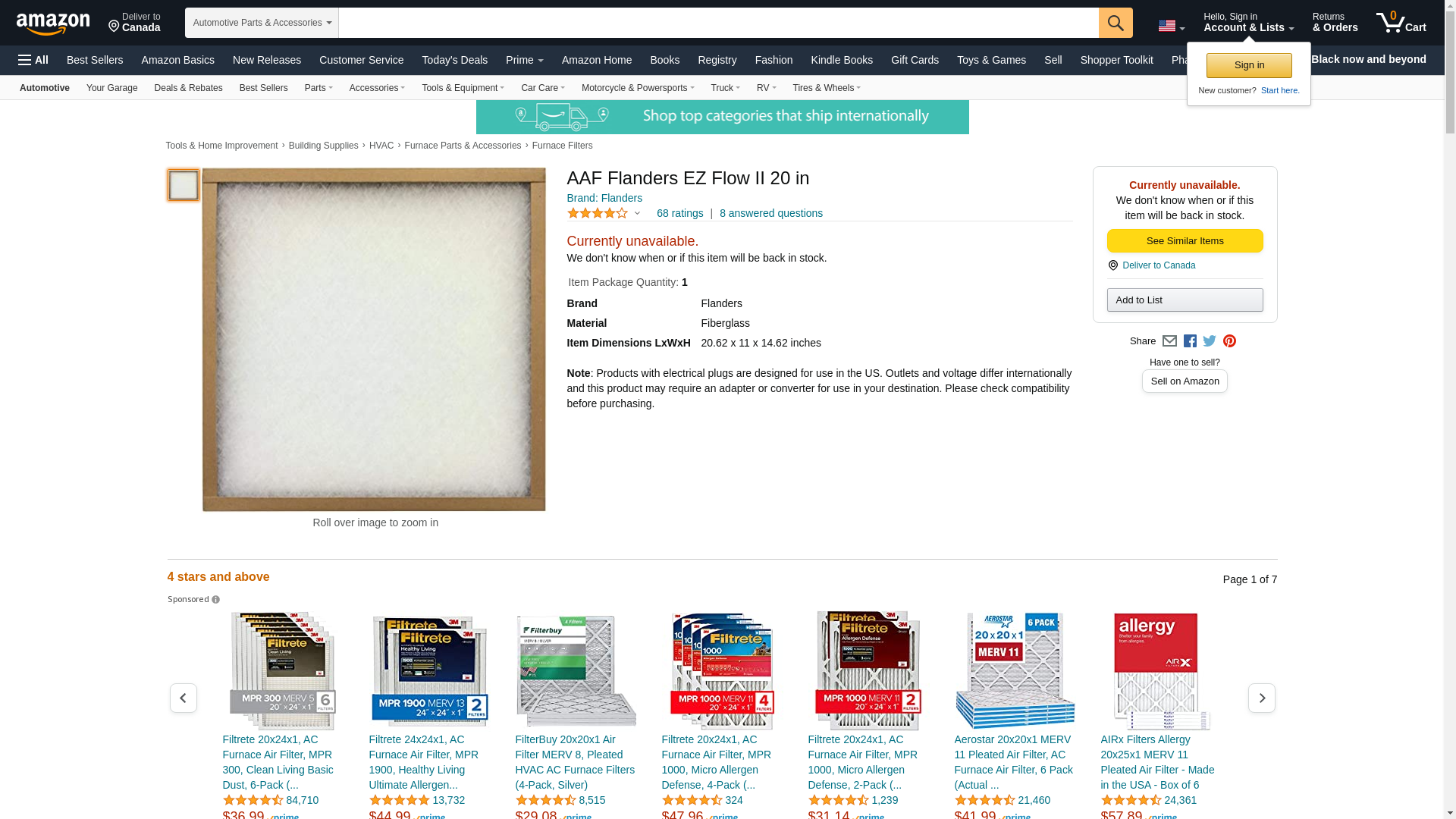Open the 8 answered questions link
Screen dimensions: 1456x819
click(770, 213)
